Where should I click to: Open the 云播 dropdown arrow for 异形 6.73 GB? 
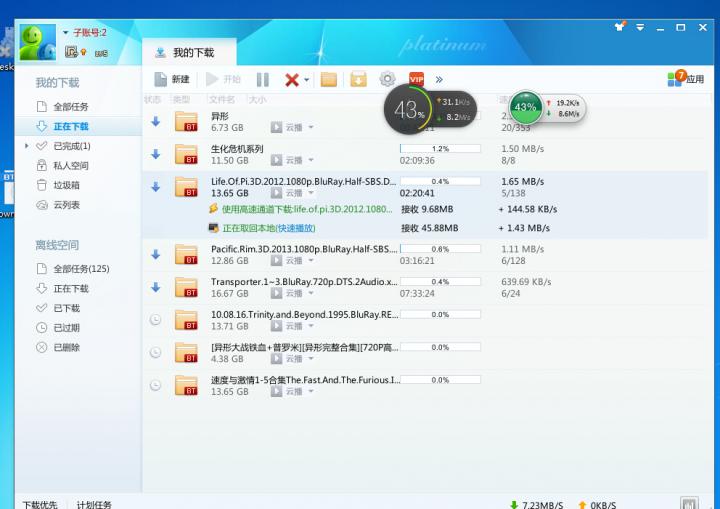[311, 127]
